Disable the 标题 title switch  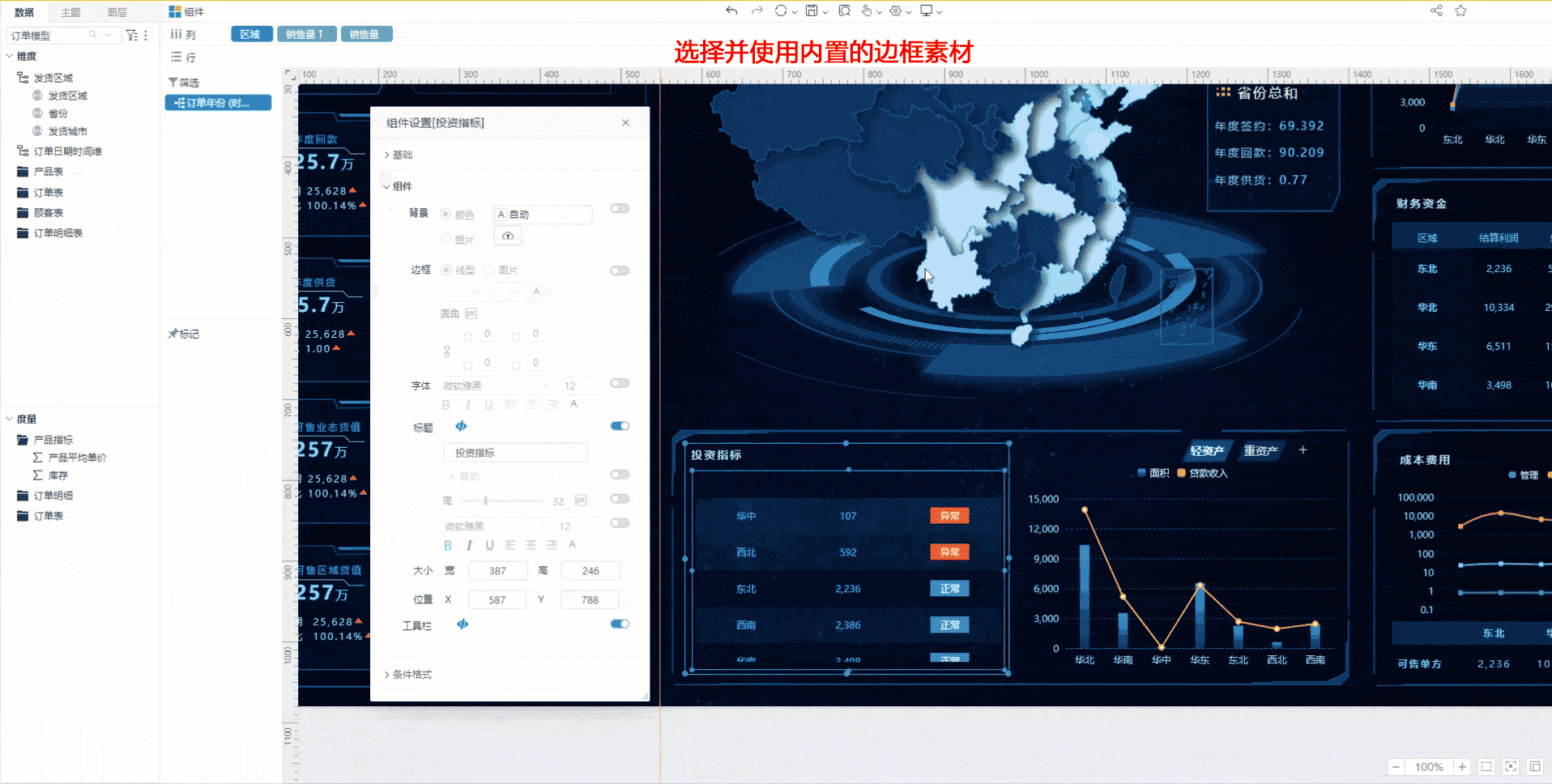coord(620,426)
